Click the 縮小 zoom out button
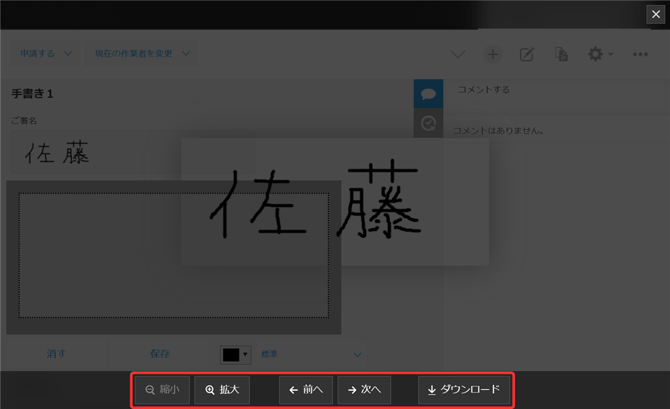 [161, 389]
